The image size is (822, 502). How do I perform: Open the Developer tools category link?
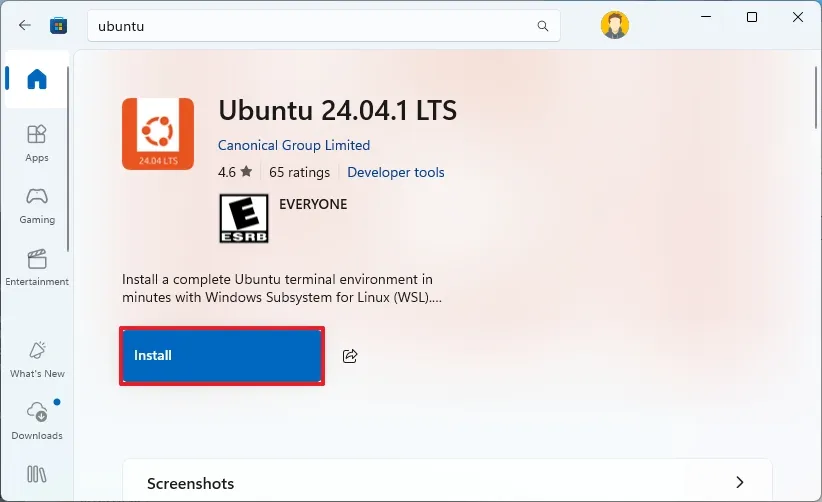pos(396,172)
